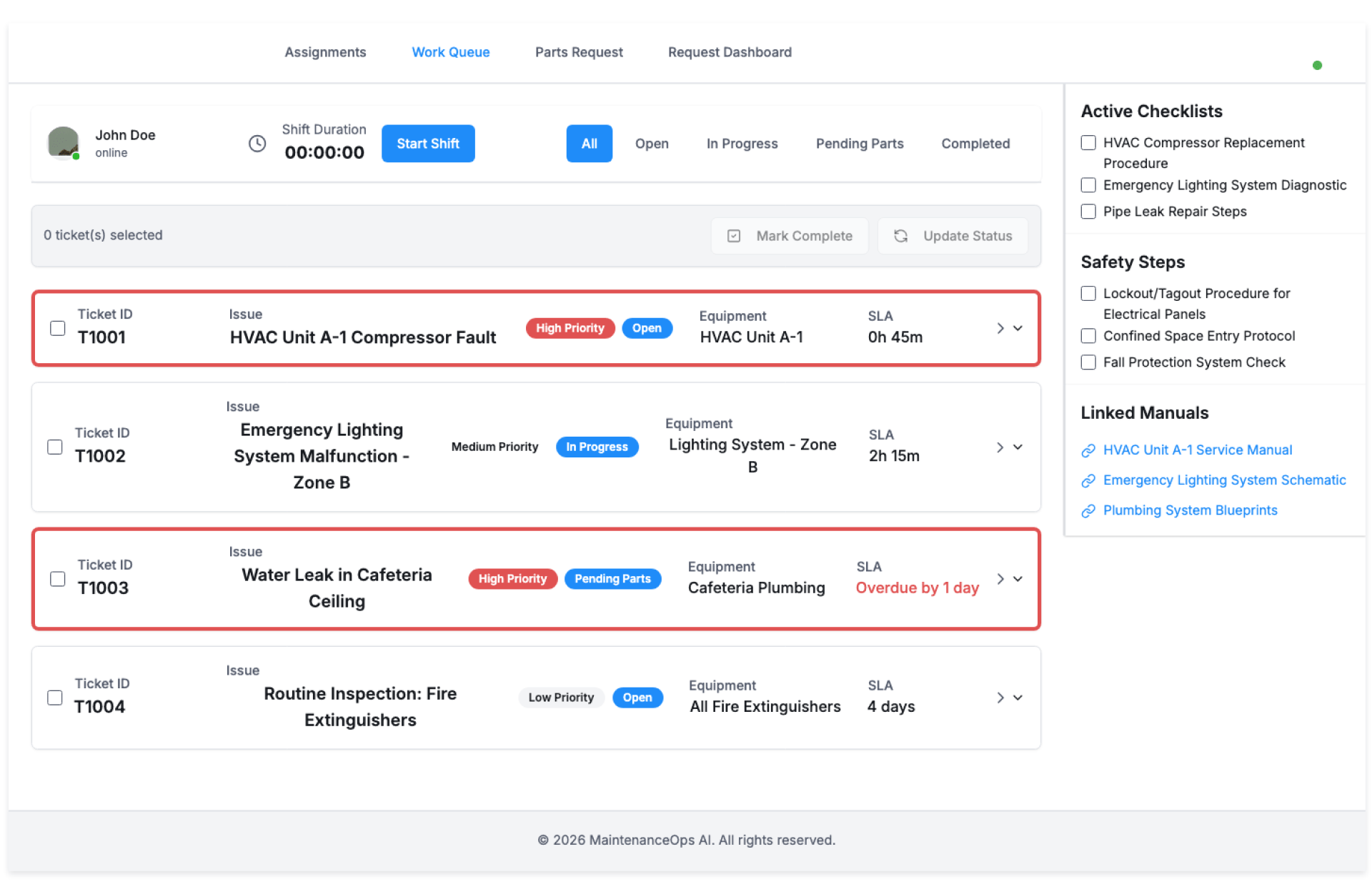Click the Mark Complete checkbox icon

click(733, 236)
